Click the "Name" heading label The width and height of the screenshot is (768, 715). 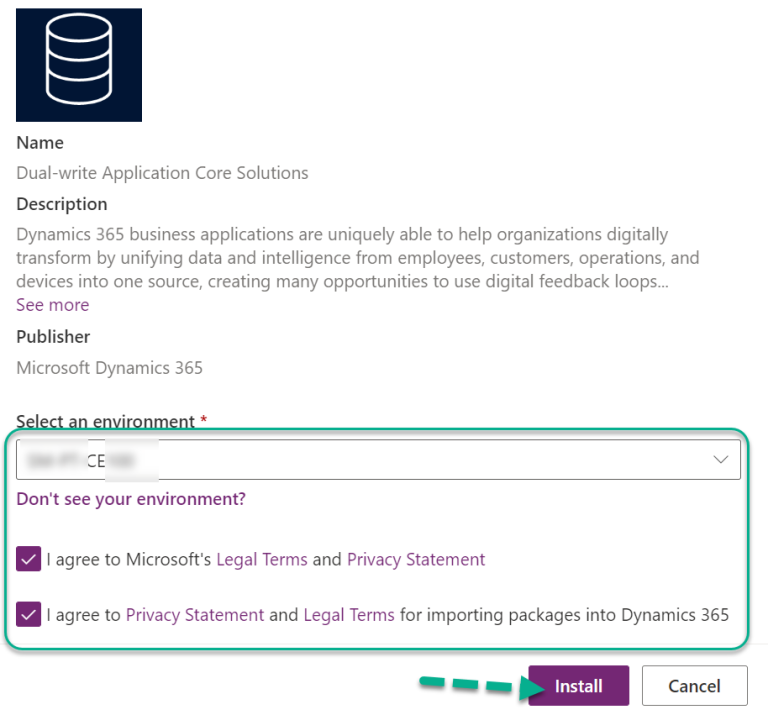point(40,143)
